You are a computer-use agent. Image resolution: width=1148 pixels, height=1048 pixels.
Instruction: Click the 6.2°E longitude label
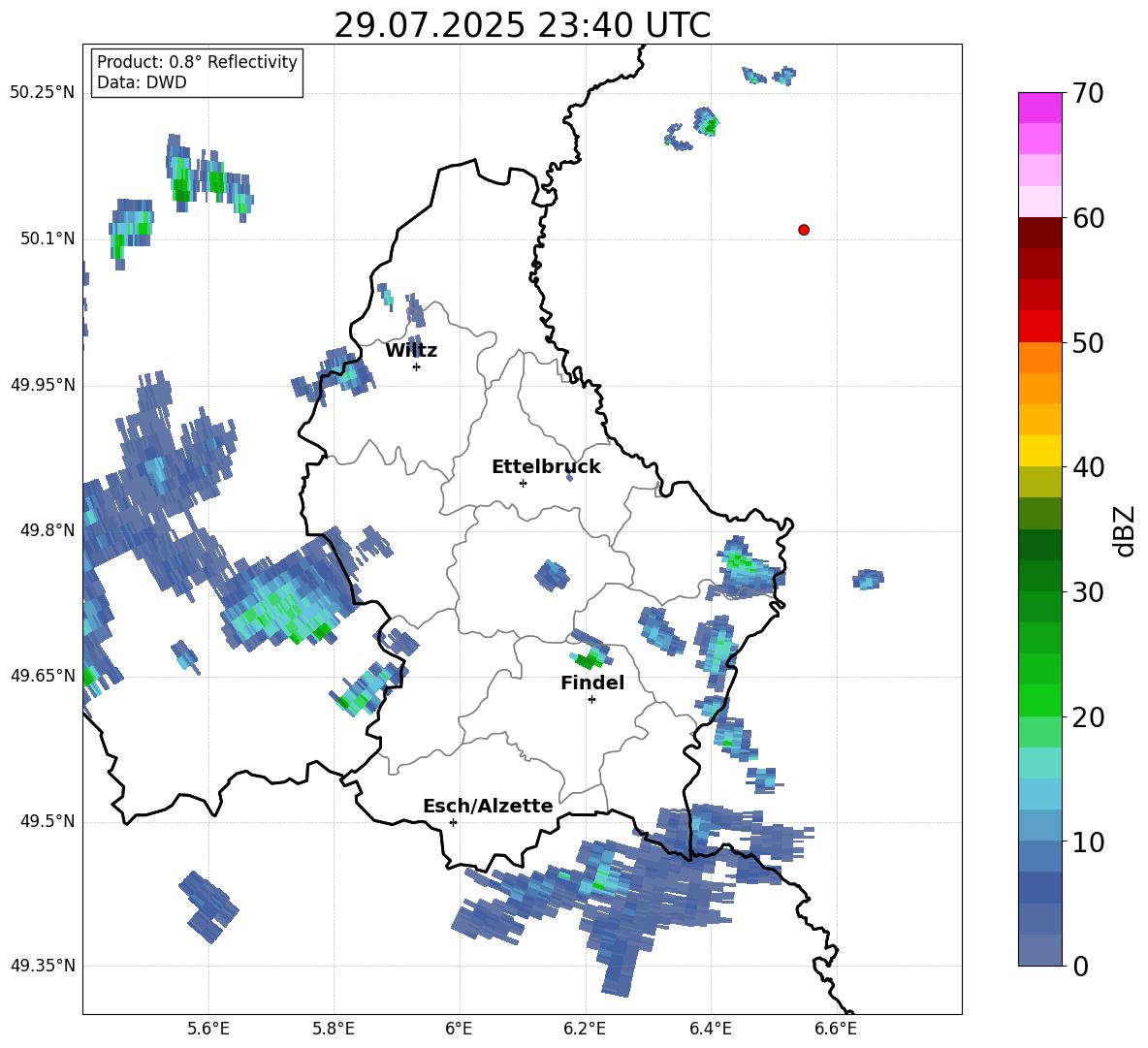pos(585,1029)
